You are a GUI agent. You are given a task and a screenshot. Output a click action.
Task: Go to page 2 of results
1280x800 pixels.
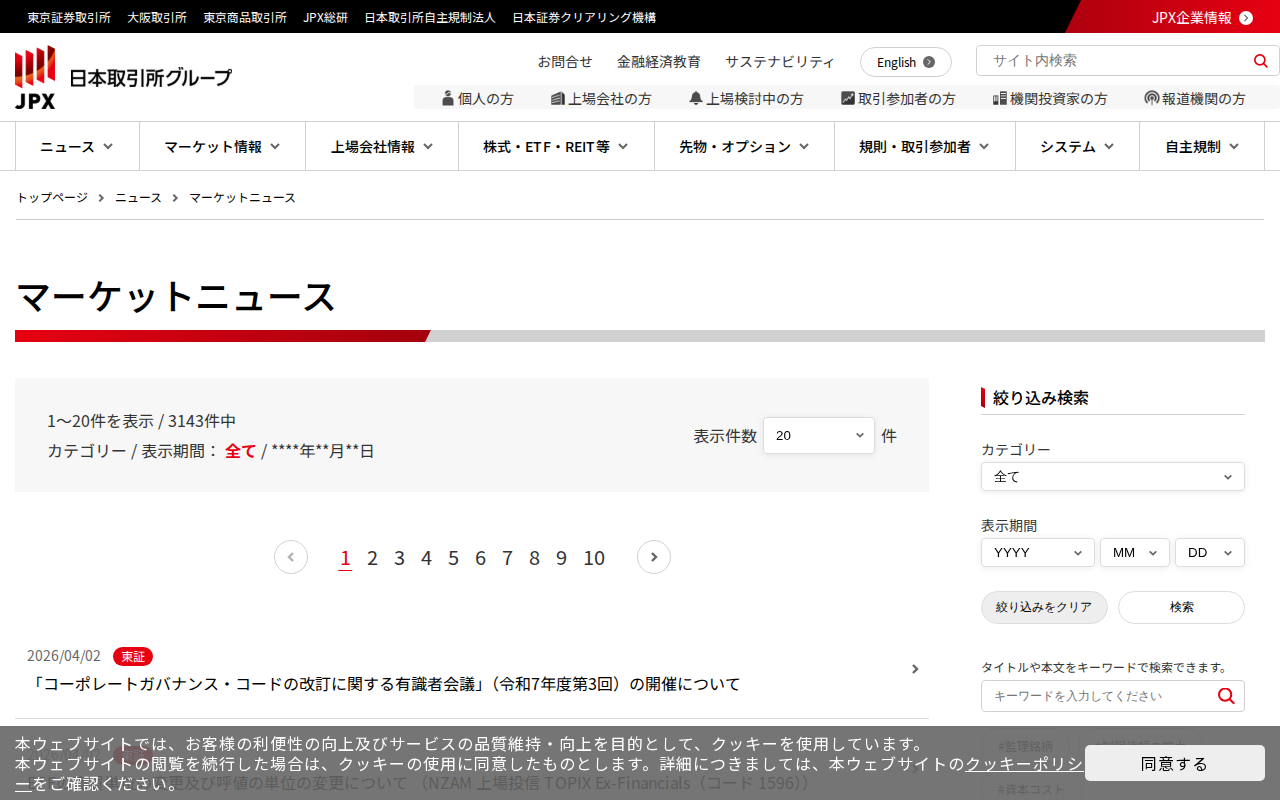point(372,558)
